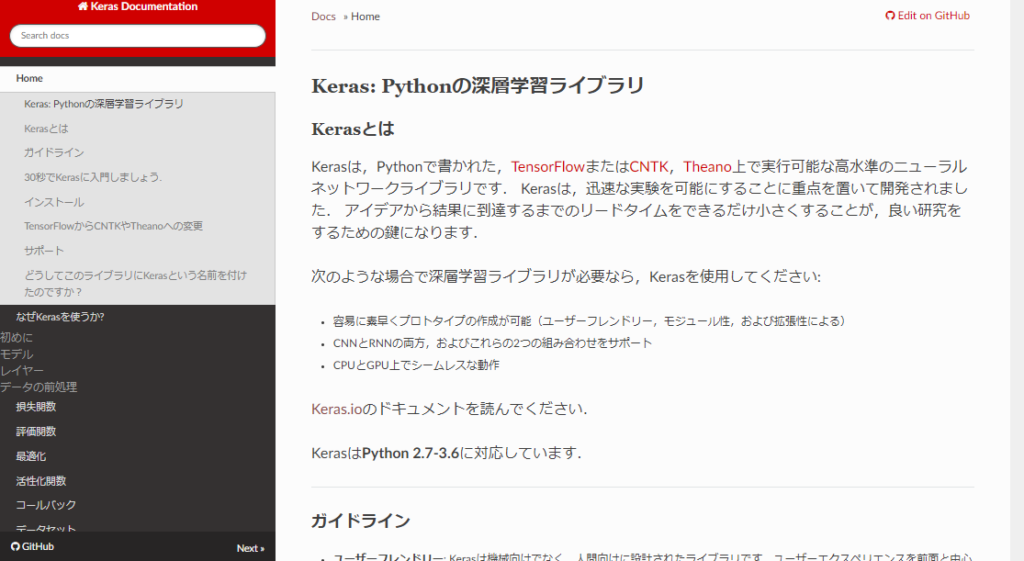Click the Edit on GitHub link
Image resolution: width=1024 pixels, height=561 pixels.
pos(927,16)
